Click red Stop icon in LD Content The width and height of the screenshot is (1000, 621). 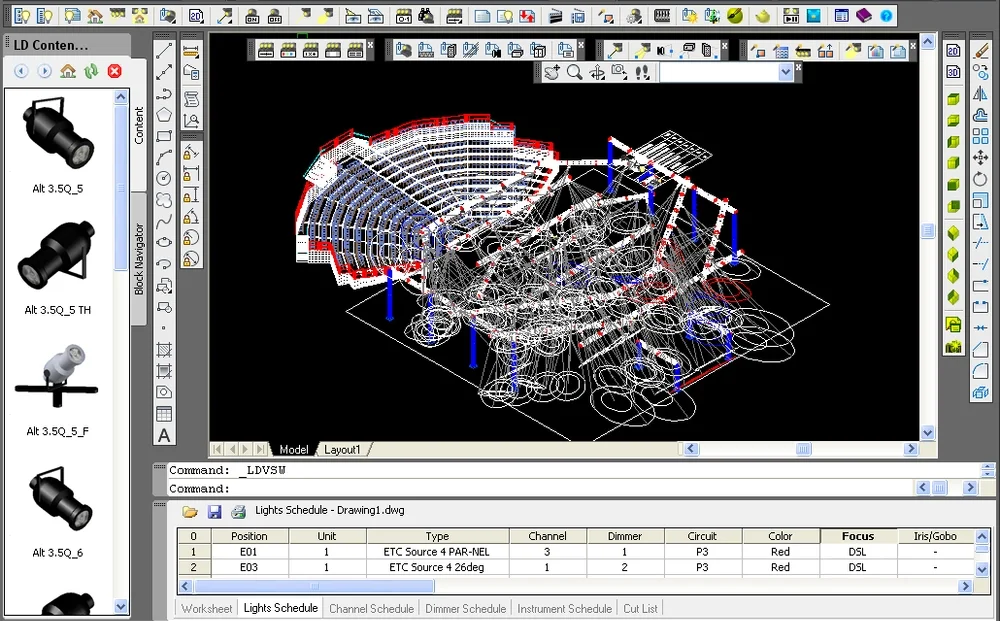(x=115, y=71)
